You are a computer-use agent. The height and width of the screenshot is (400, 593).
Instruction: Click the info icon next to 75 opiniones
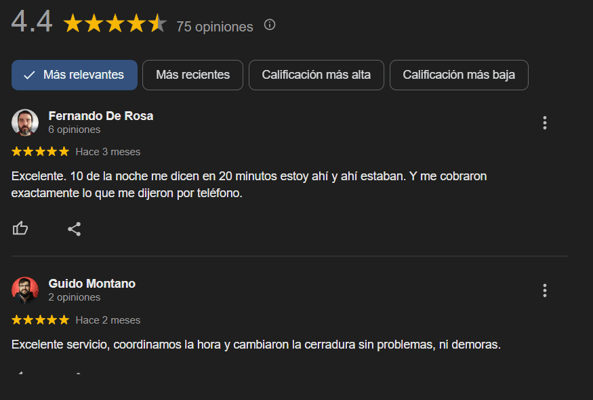pyautogui.click(x=269, y=25)
